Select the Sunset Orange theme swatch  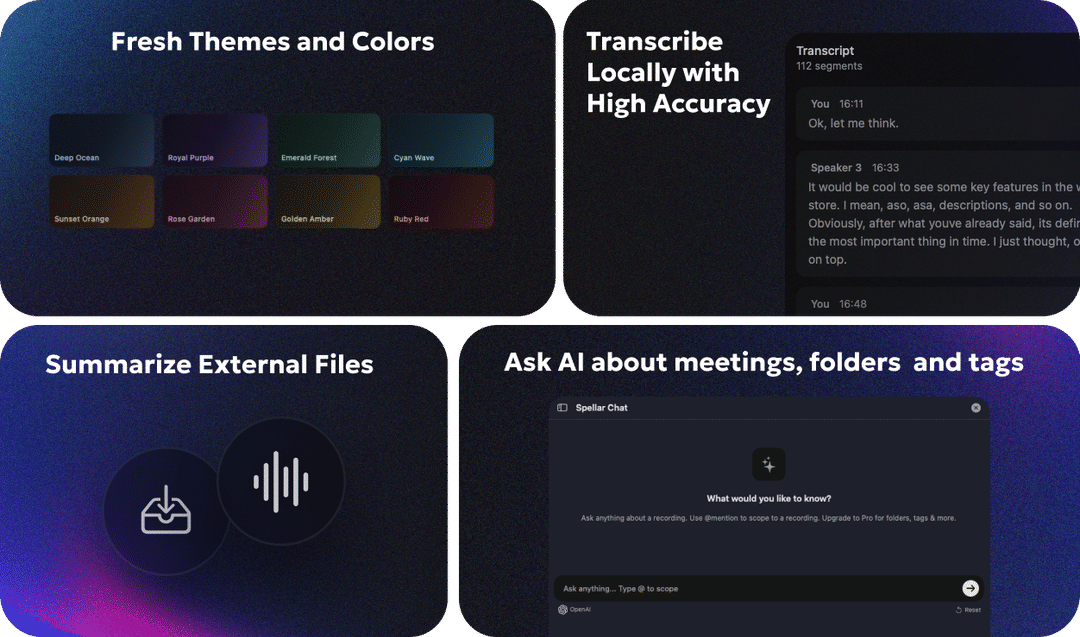tap(101, 202)
